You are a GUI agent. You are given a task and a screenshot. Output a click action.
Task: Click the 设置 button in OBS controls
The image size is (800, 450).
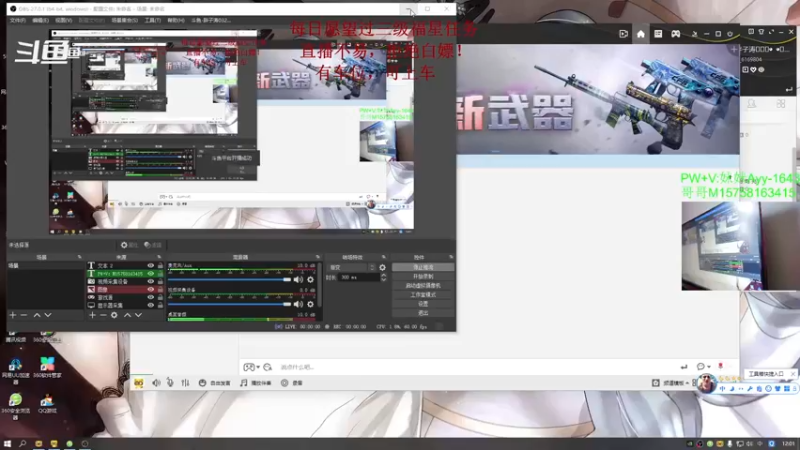click(x=423, y=304)
